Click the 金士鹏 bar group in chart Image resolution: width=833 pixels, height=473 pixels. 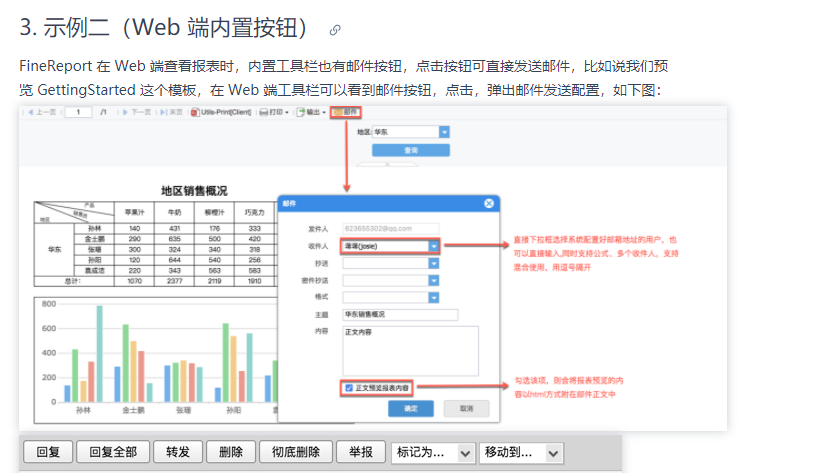click(133, 363)
